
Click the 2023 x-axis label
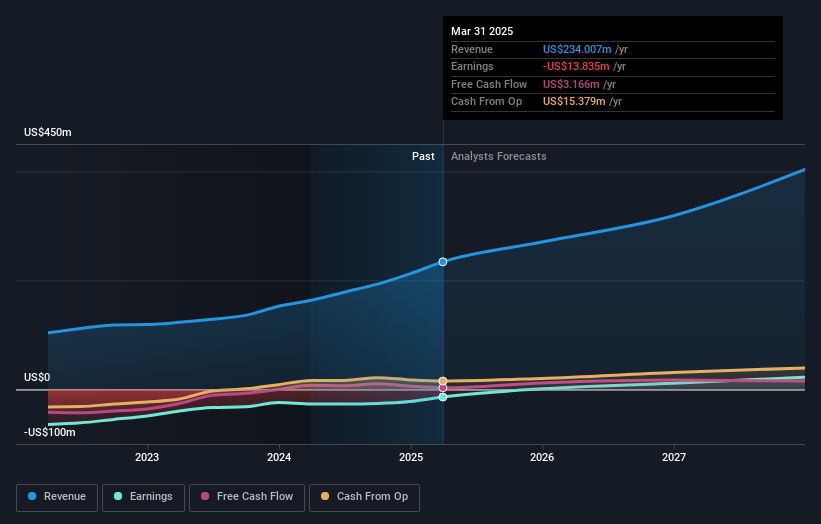tap(147, 457)
